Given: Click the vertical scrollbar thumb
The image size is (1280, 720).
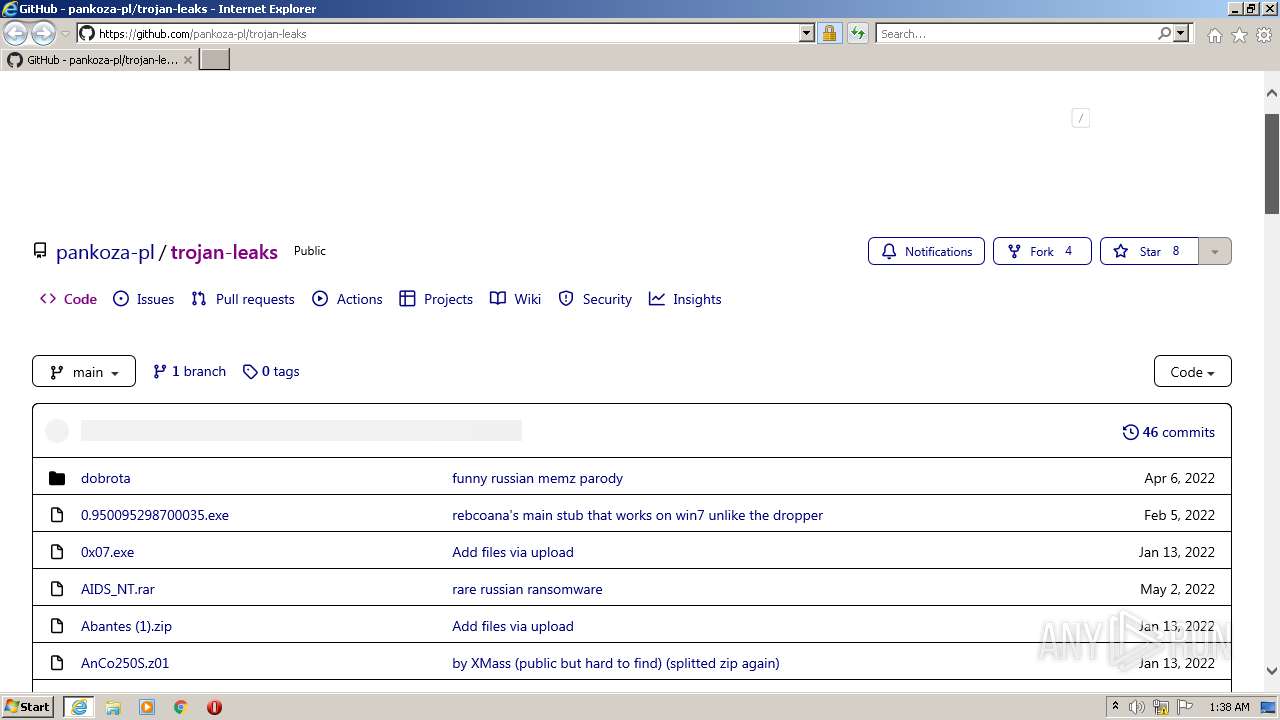Looking at the screenshot, I should pyautogui.click(x=1272, y=163).
